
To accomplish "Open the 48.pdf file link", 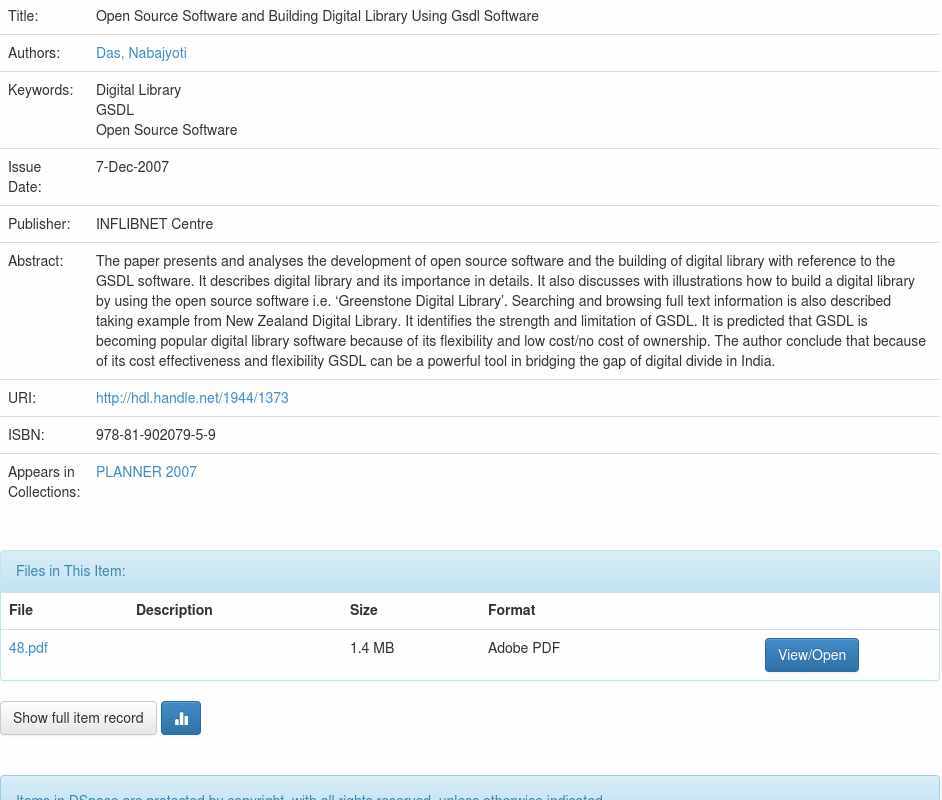I will pos(28,648).
